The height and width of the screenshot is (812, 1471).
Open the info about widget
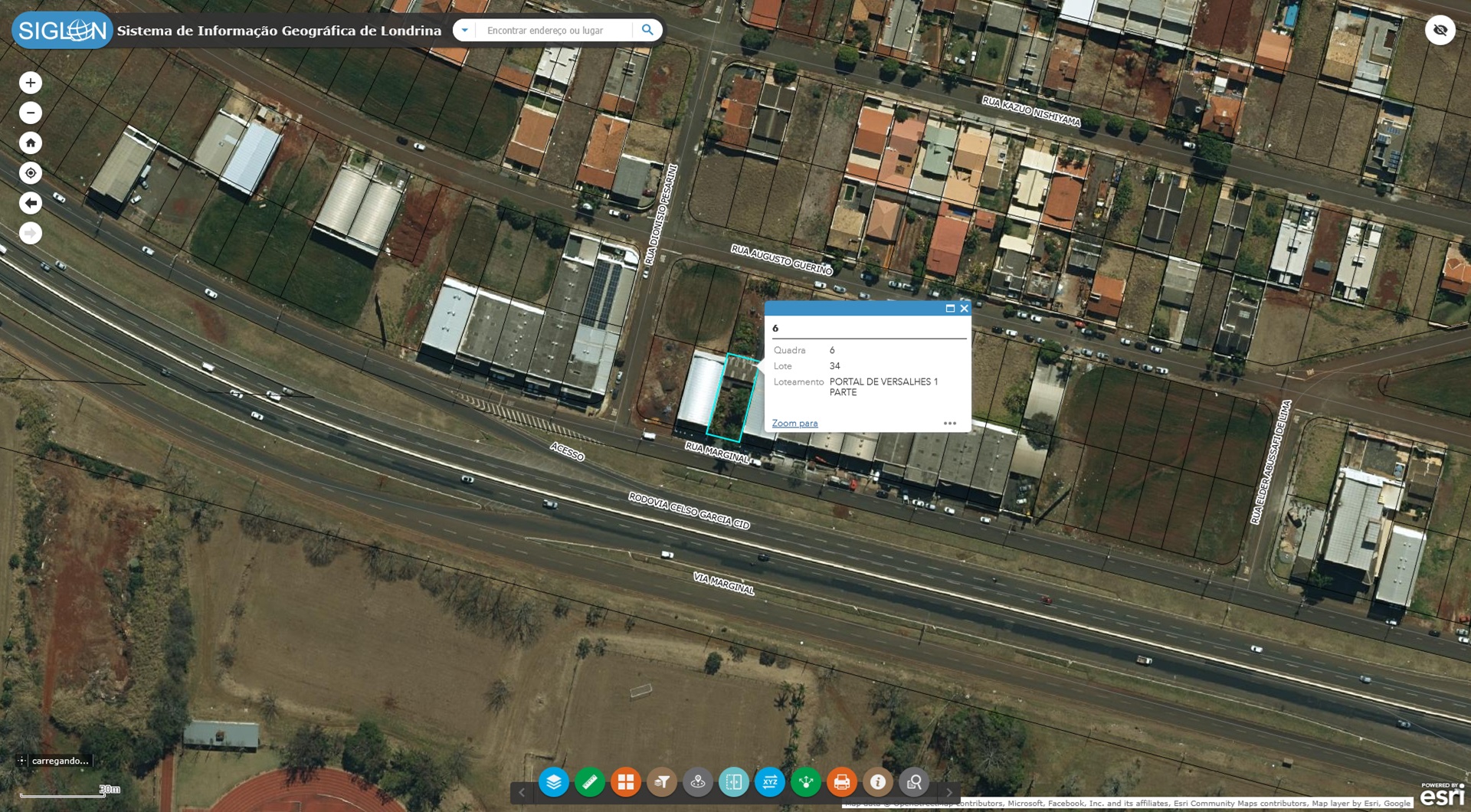[878, 782]
